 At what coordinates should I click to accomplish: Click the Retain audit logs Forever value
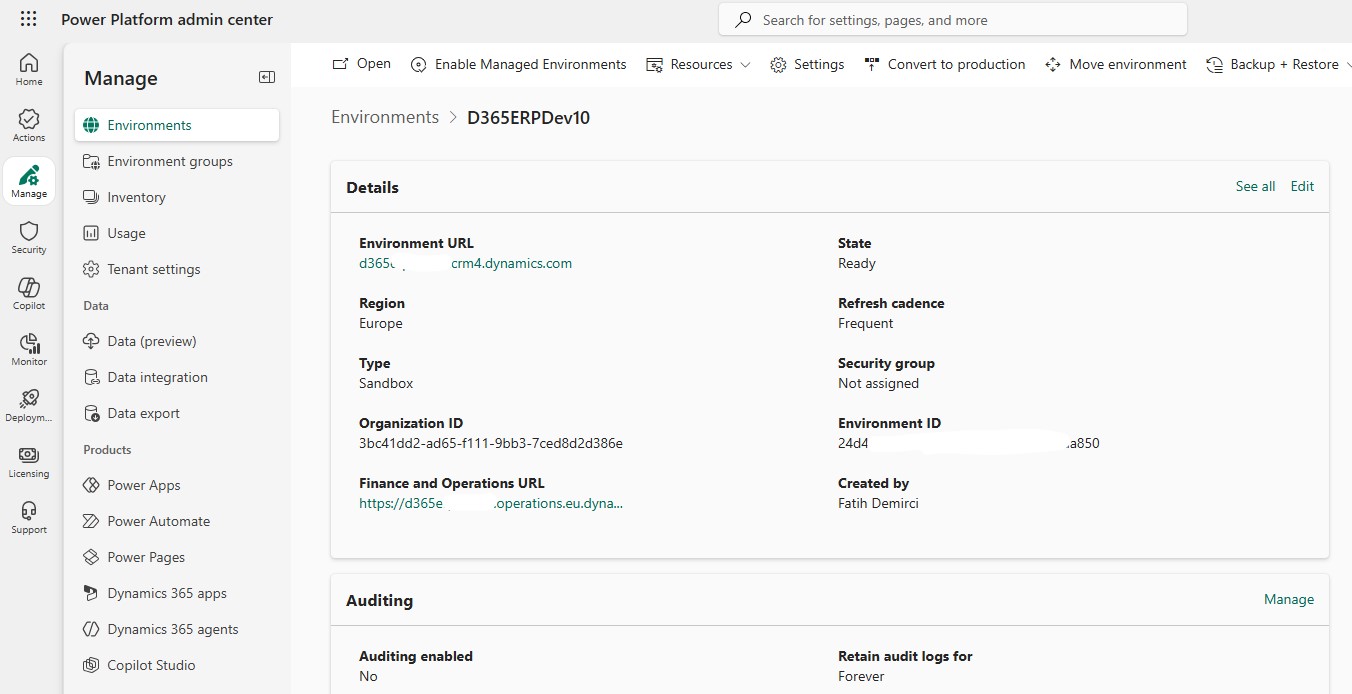pos(861,676)
